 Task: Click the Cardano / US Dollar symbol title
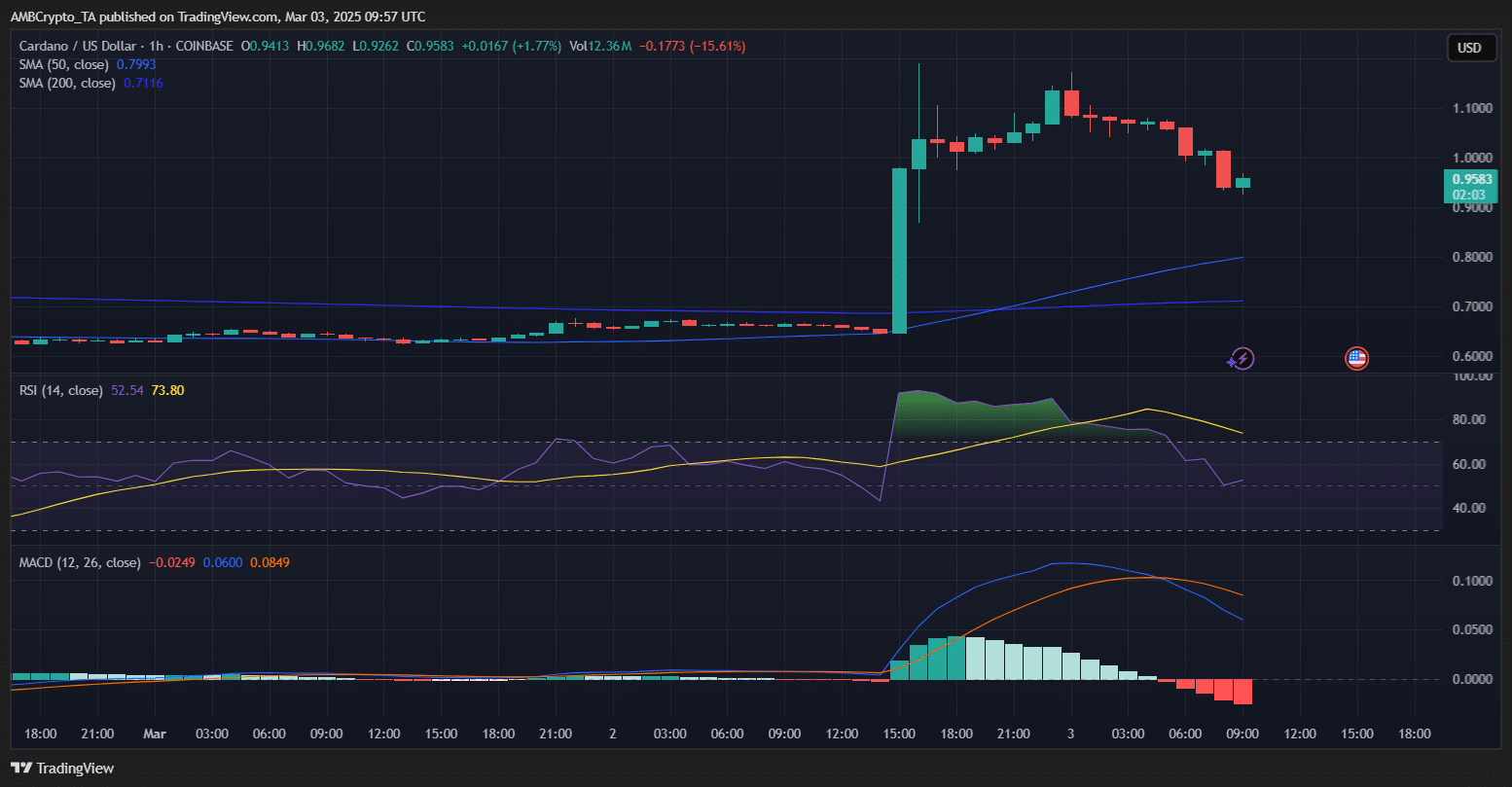(x=80, y=46)
